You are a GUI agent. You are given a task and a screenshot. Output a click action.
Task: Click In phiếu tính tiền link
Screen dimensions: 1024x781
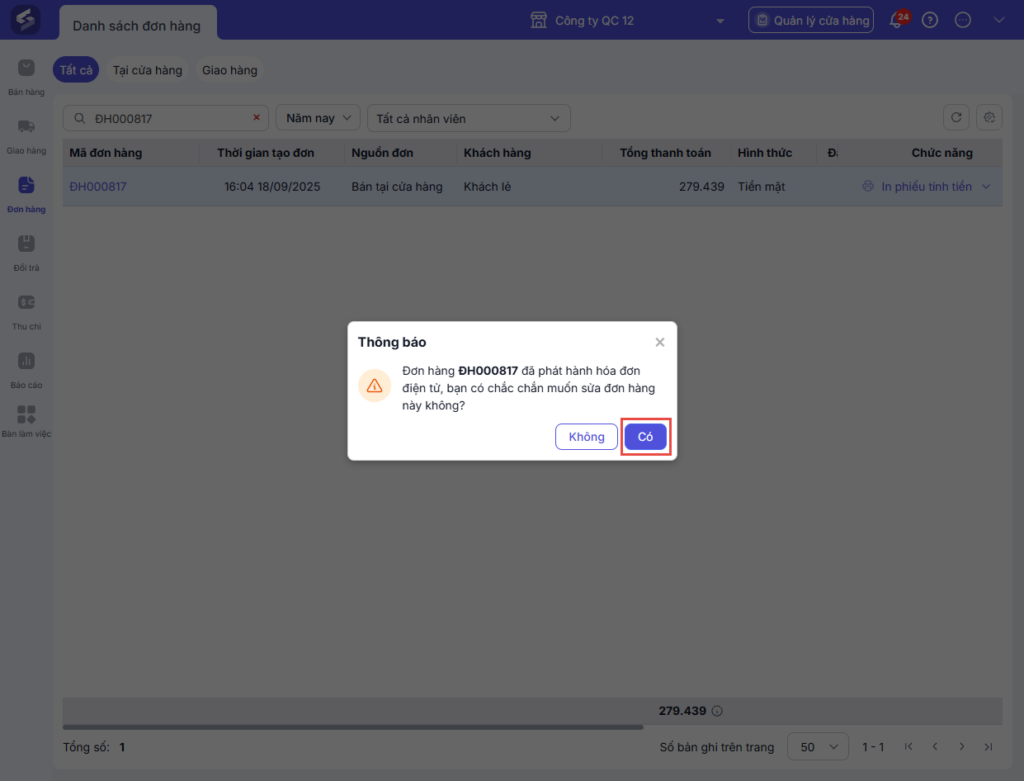click(x=926, y=187)
